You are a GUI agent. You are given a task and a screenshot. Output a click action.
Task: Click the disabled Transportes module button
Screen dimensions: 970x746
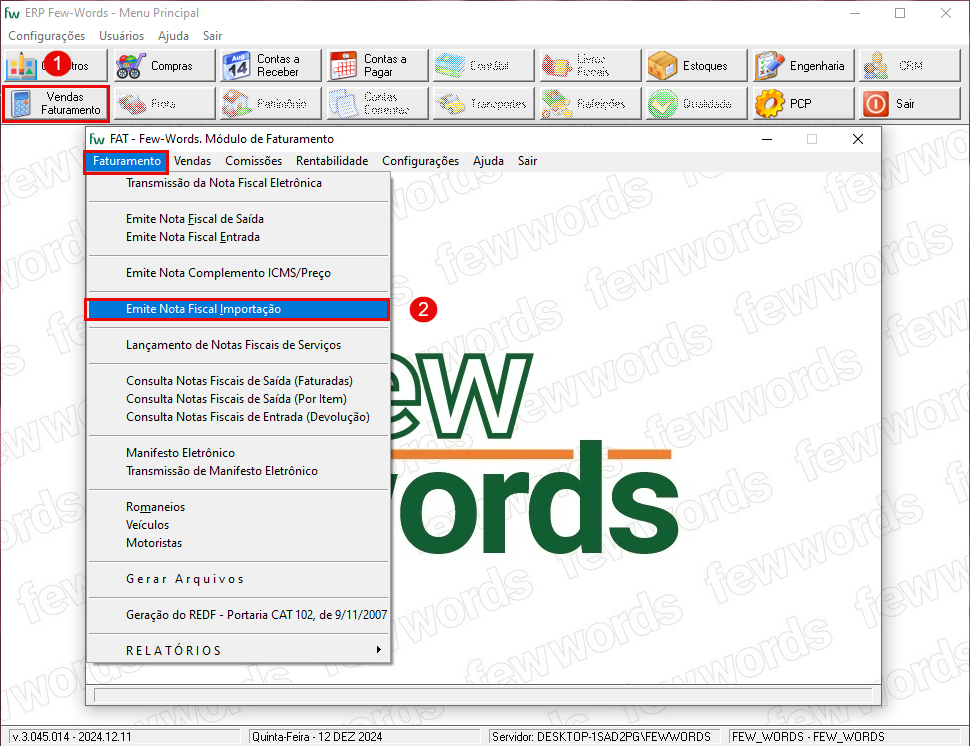tap(484, 103)
